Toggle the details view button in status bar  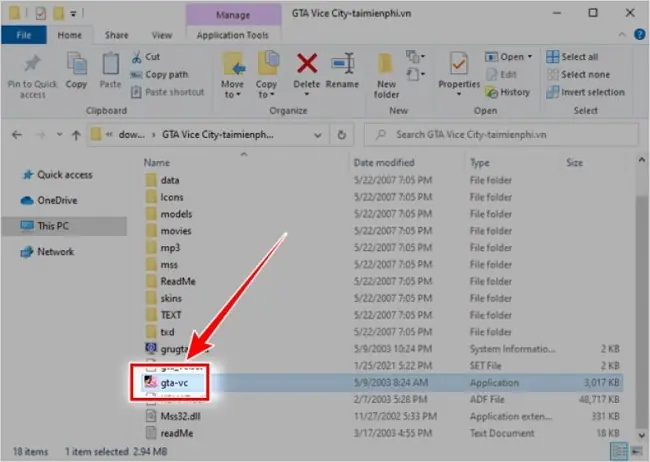(x=619, y=451)
